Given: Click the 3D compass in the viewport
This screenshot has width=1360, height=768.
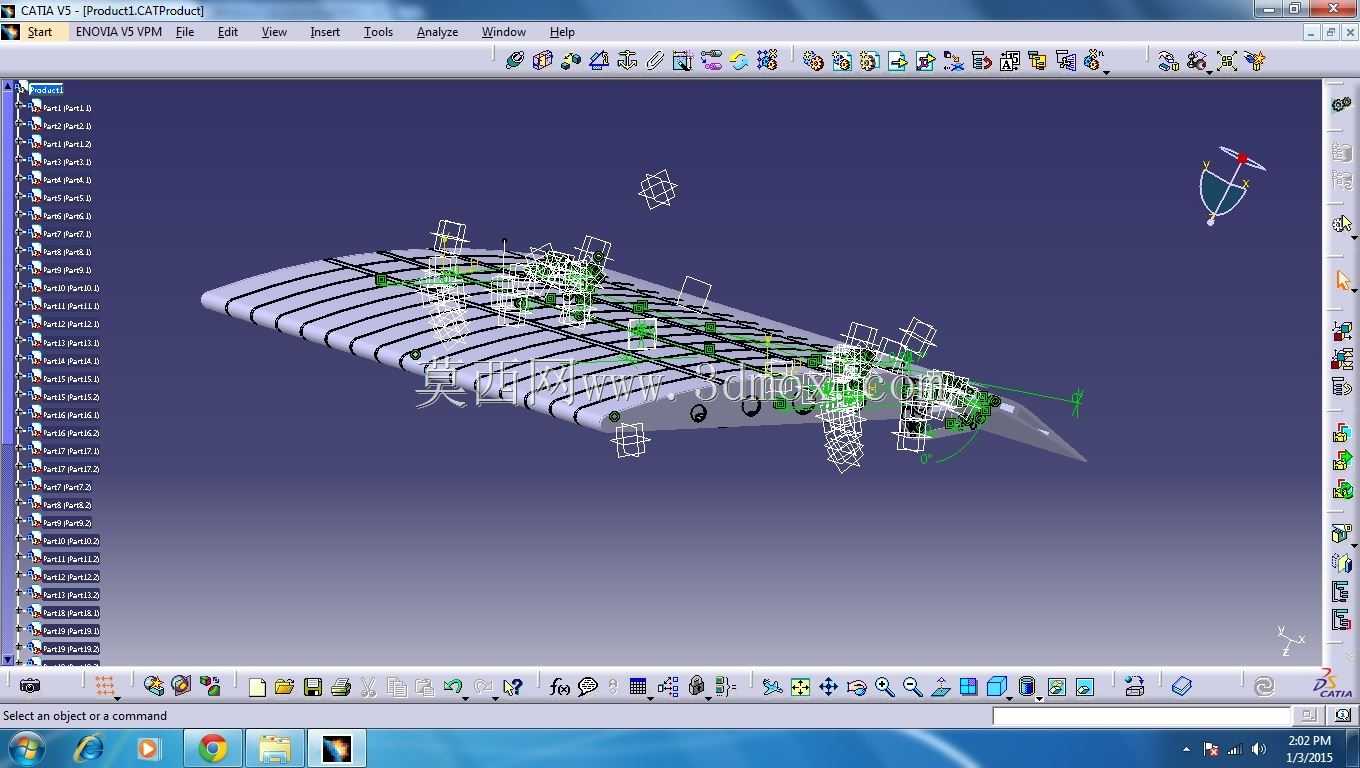Looking at the screenshot, I should click(x=1232, y=188).
